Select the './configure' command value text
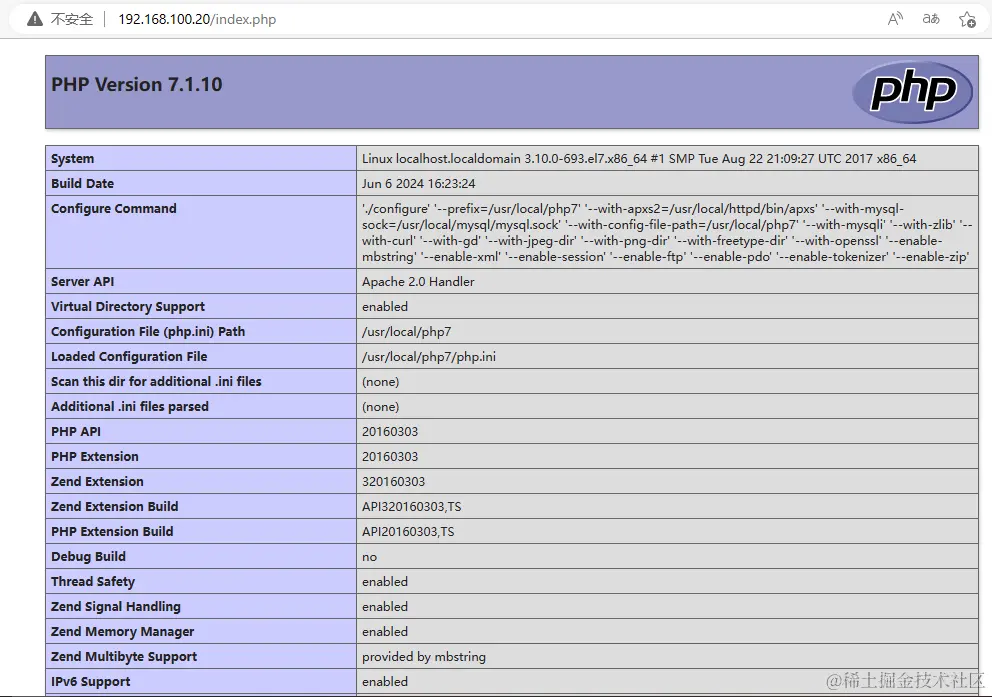This screenshot has width=992, height=697. click(667, 233)
